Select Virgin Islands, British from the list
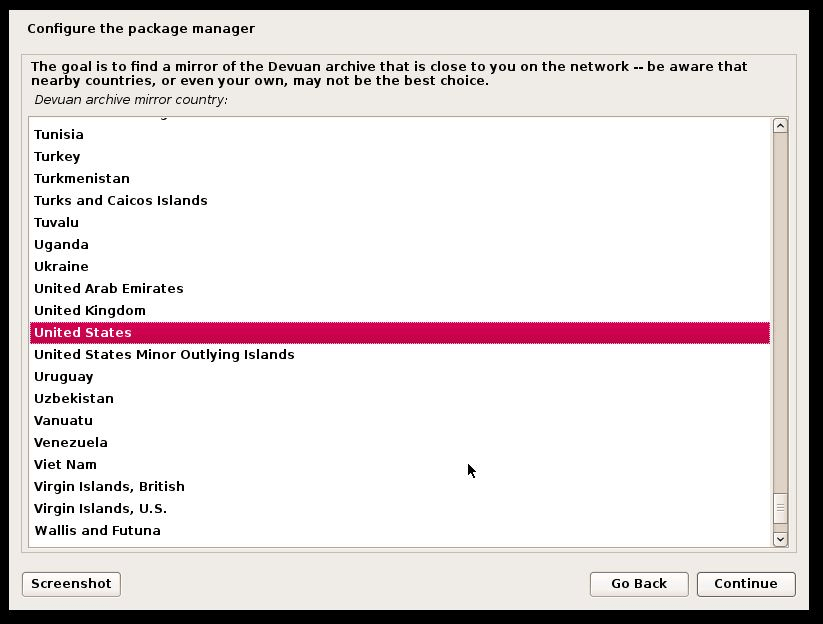This screenshot has width=823, height=624. coord(108,486)
